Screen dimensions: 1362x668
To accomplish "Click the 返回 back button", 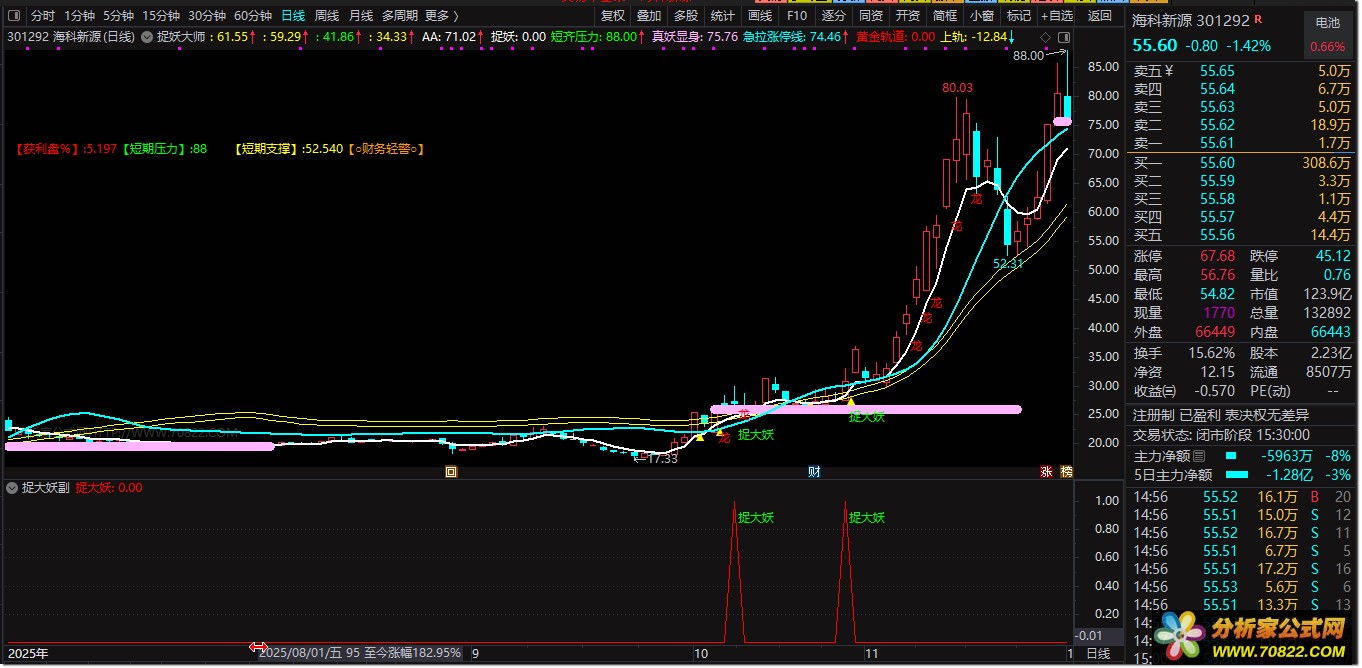I will pyautogui.click(x=1099, y=16).
